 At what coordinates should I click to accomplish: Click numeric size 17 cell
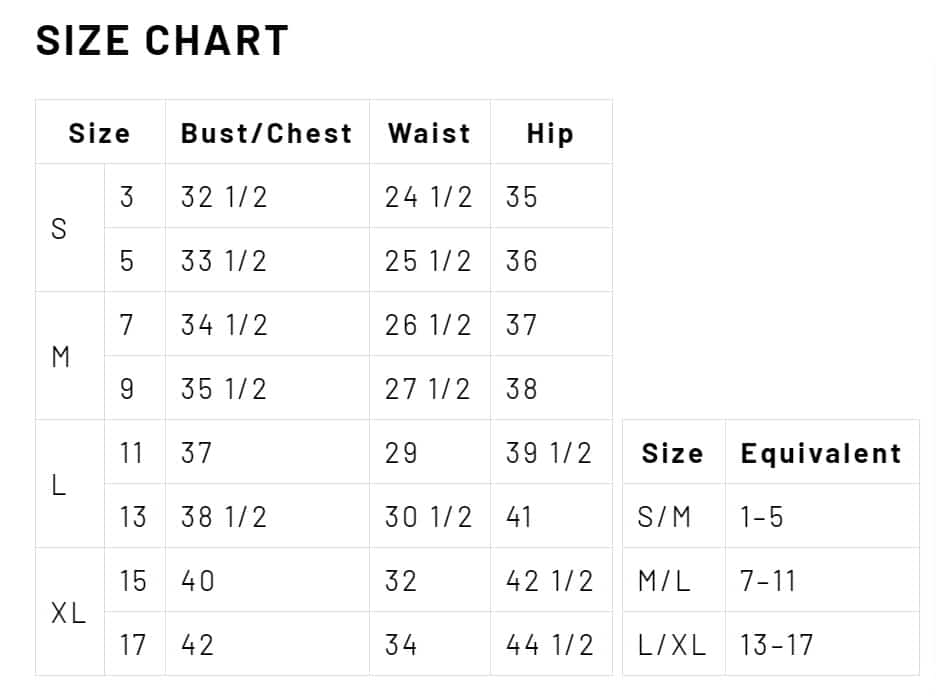(x=133, y=645)
